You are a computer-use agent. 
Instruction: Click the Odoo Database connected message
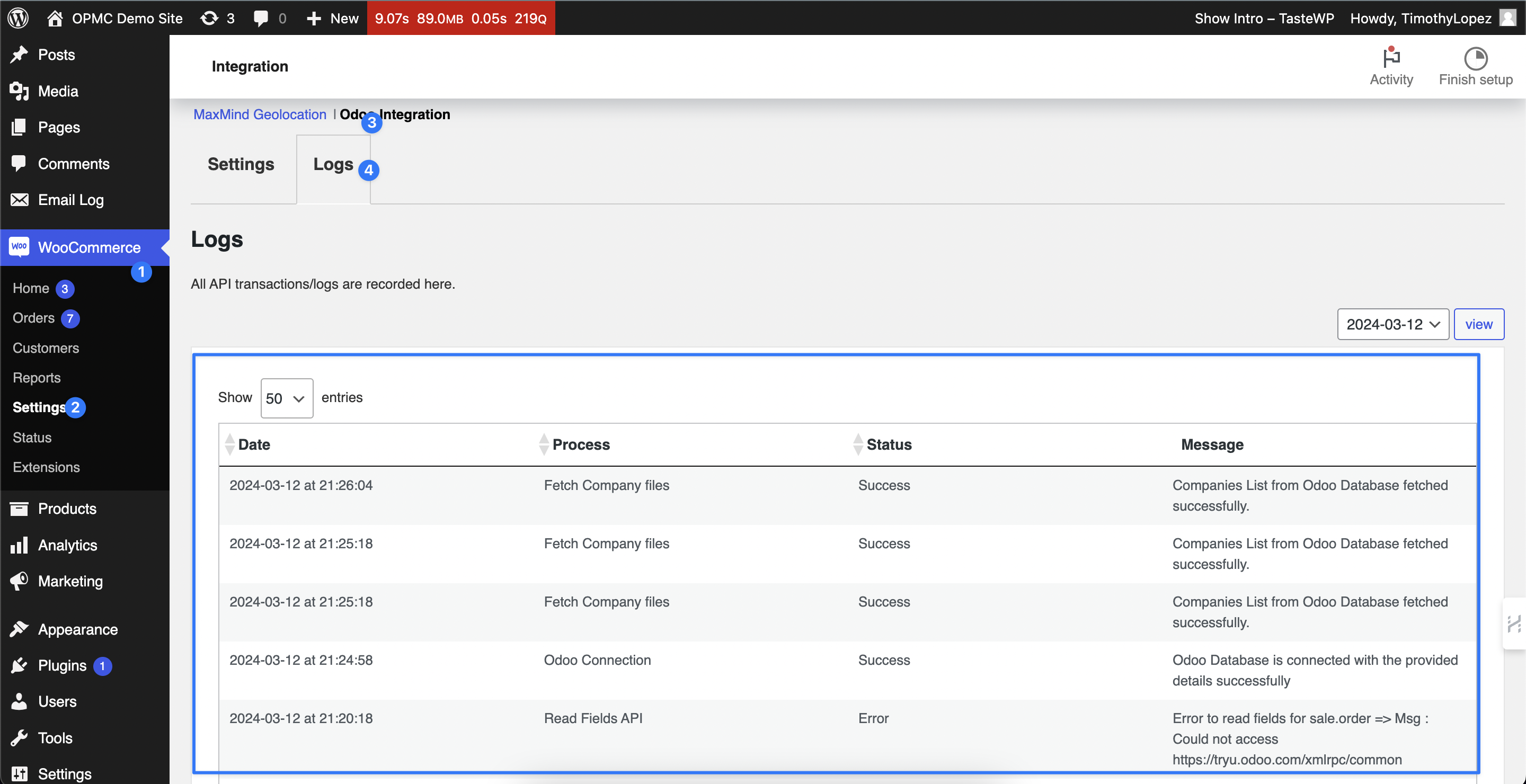click(x=1315, y=670)
